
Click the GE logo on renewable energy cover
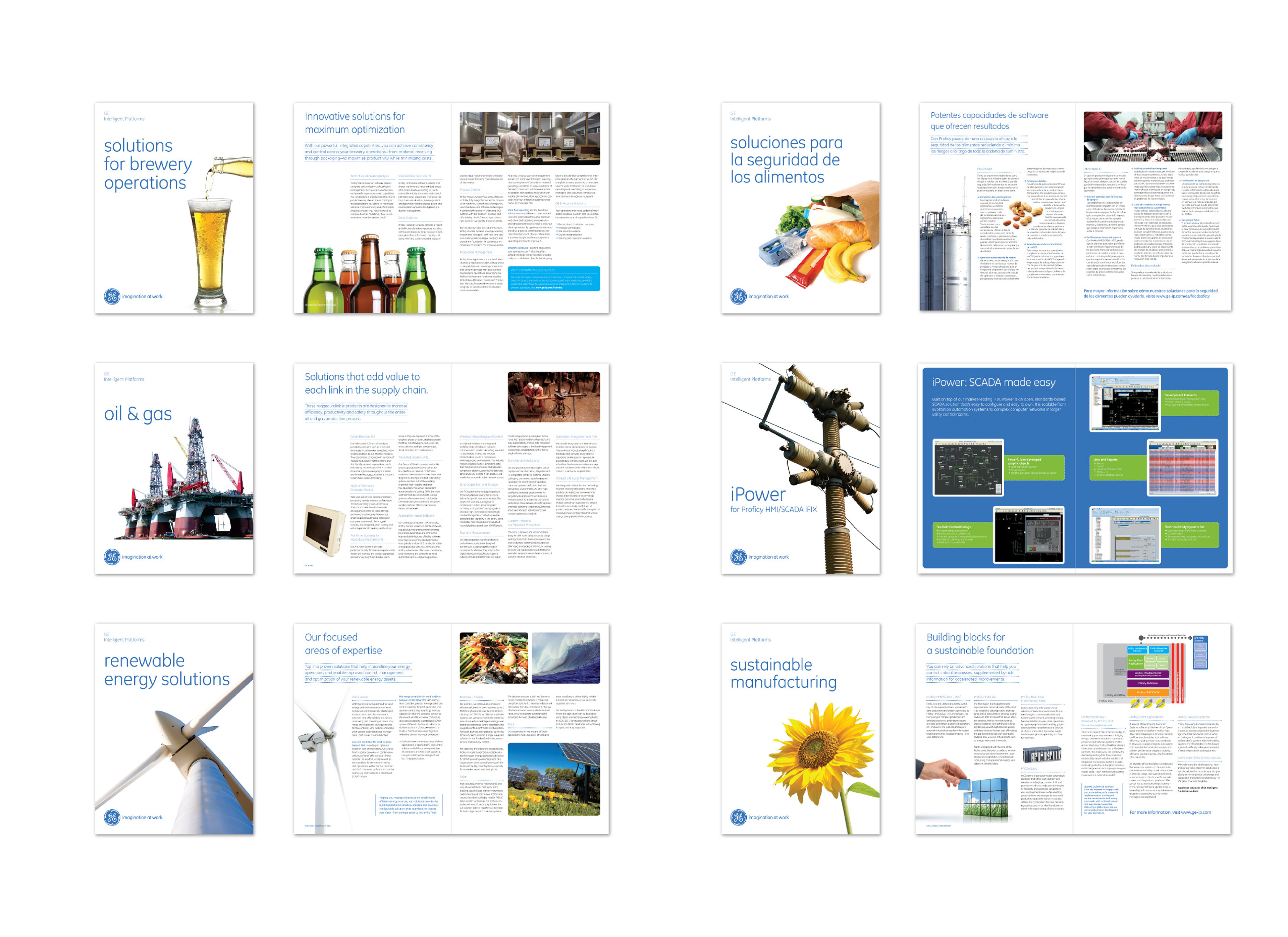tap(112, 817)
